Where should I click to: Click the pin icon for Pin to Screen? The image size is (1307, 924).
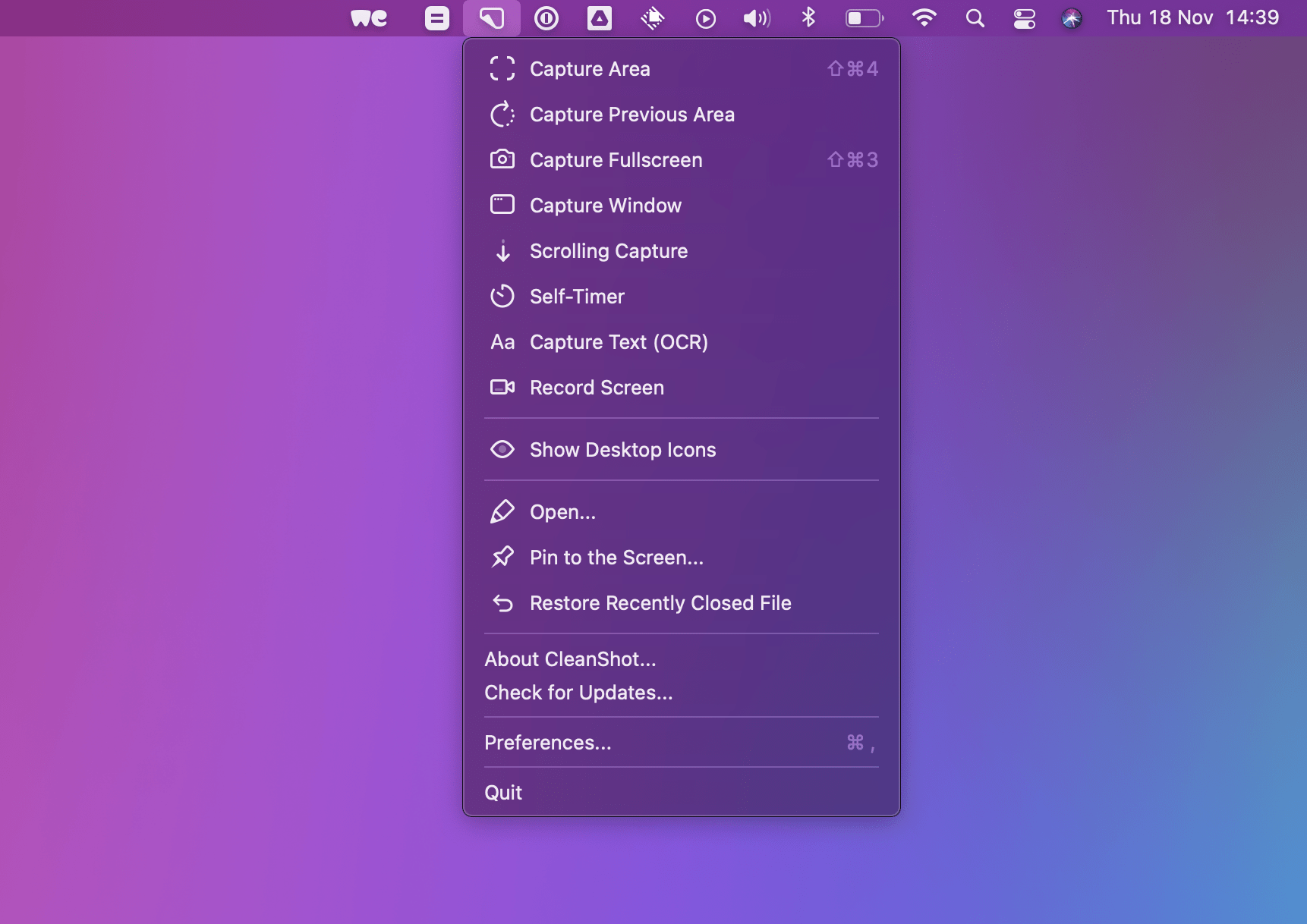(x=502, y=557)
